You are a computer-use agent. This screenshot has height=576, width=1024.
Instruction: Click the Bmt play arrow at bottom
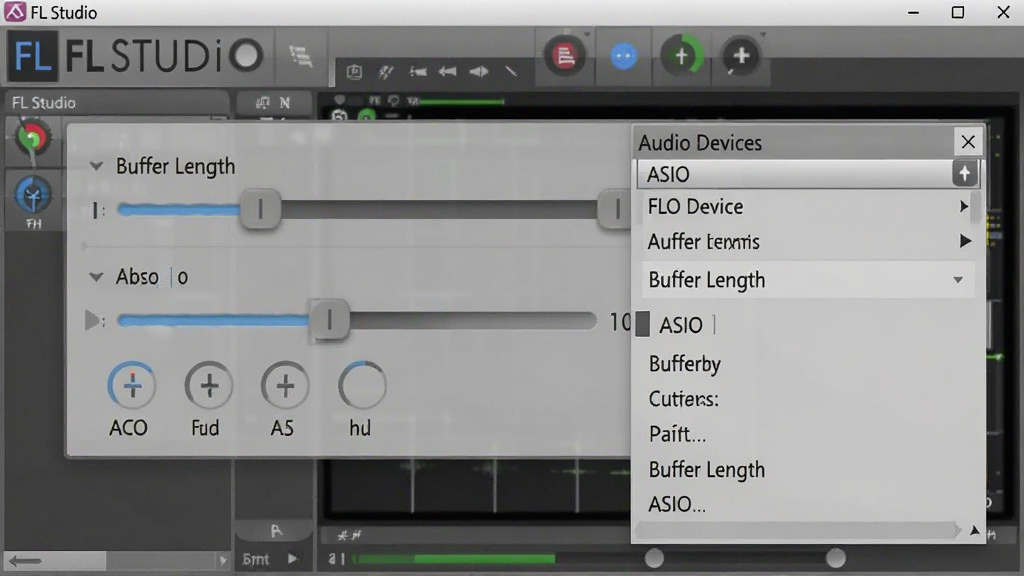pos(292,559)
